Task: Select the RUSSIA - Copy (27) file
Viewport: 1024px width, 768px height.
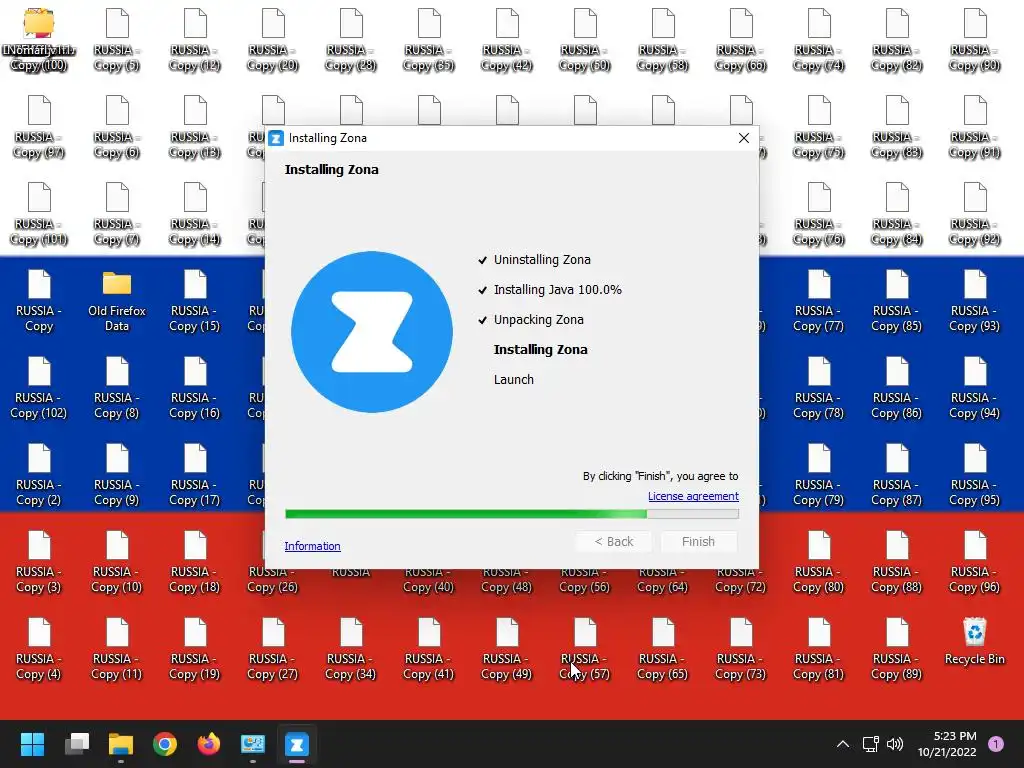Action: [272, 648]
